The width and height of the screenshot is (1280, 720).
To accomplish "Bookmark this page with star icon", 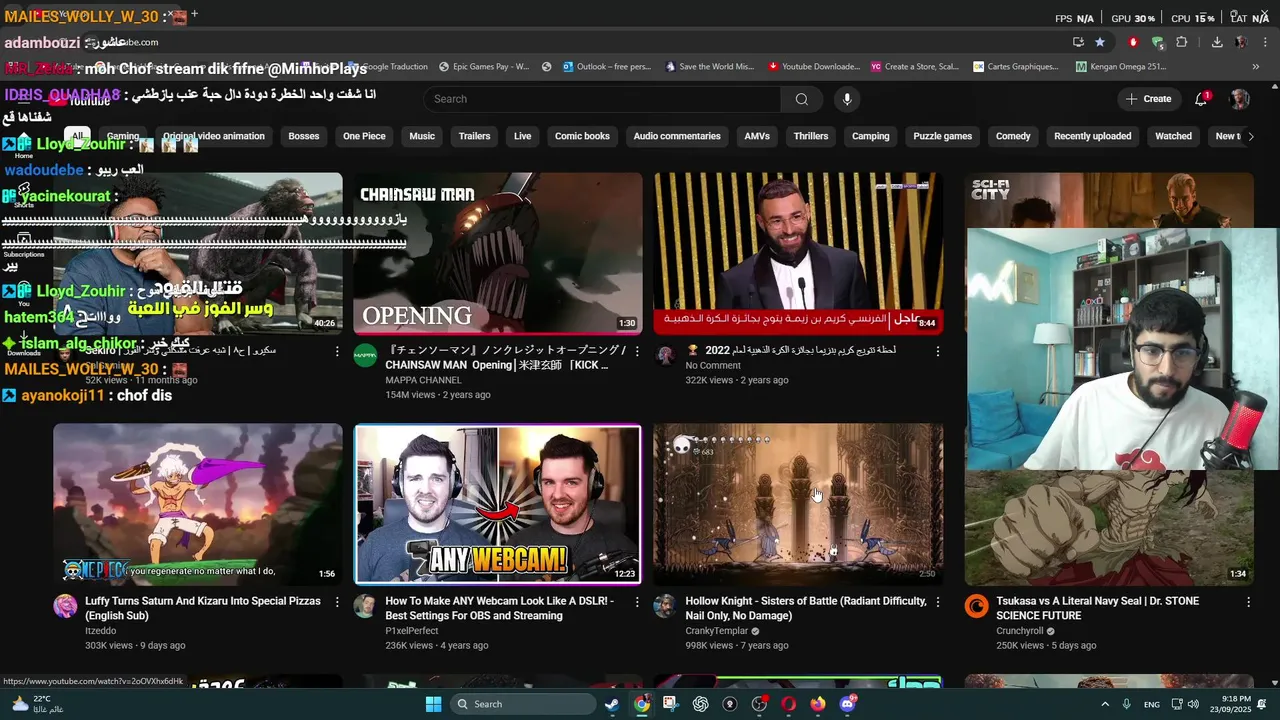I will point(1100,42).
